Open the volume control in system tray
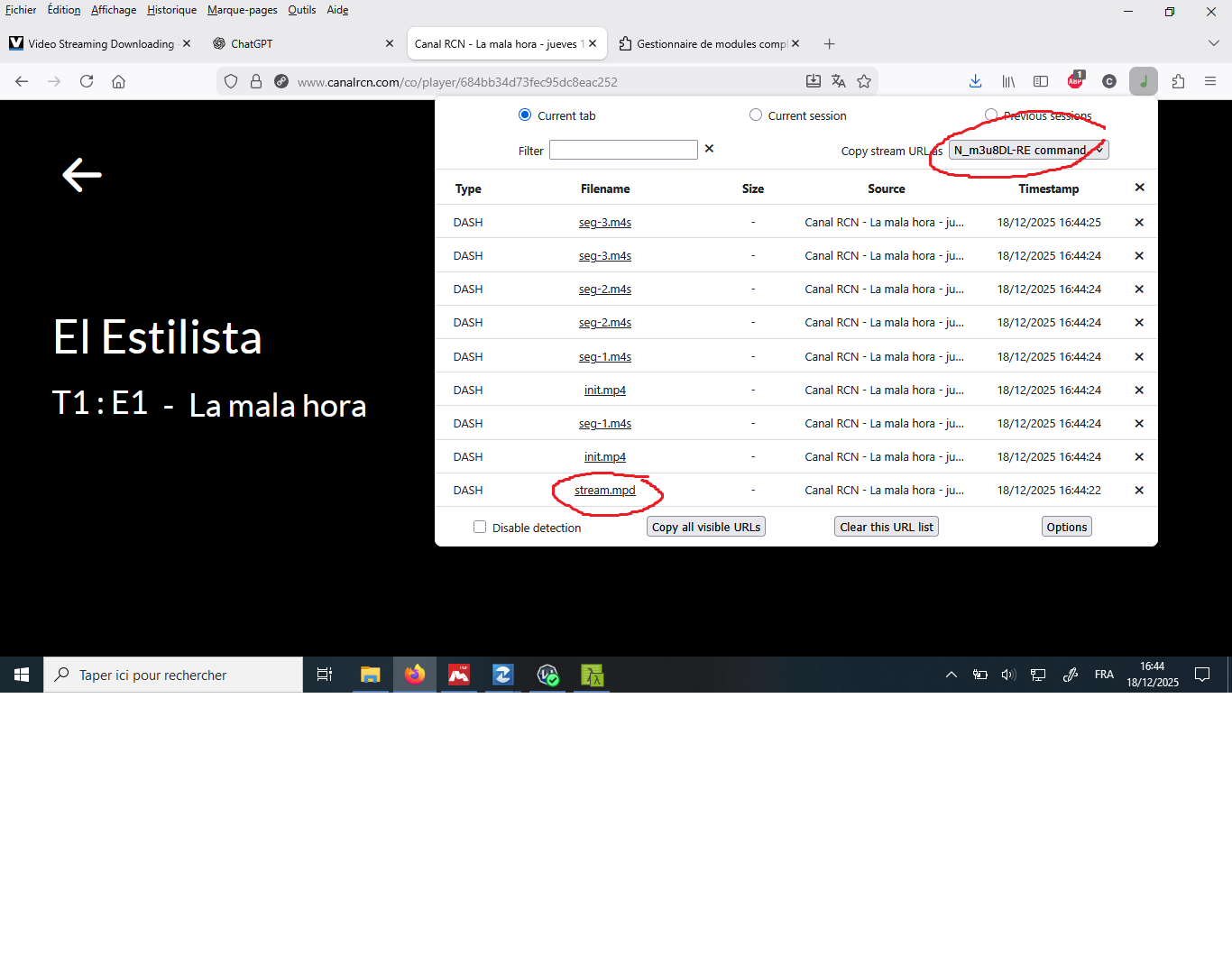 (x=1008, y=675)
